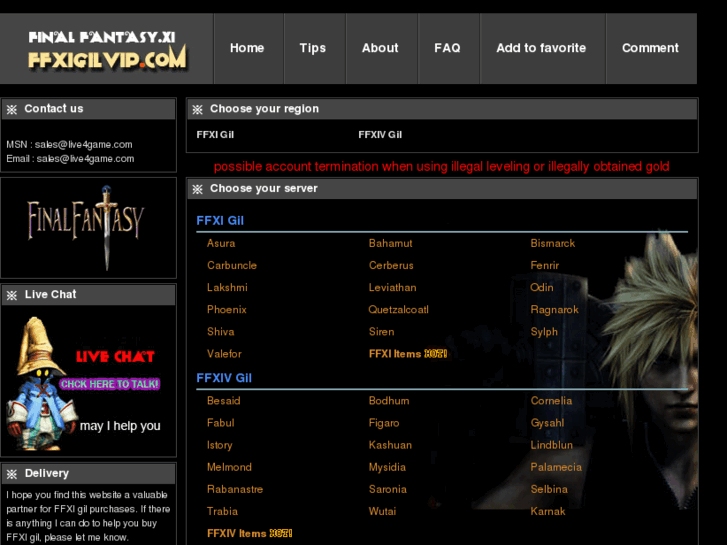Select the FFXI Gil region
This screenshot has height=545, width=727.
215,135
